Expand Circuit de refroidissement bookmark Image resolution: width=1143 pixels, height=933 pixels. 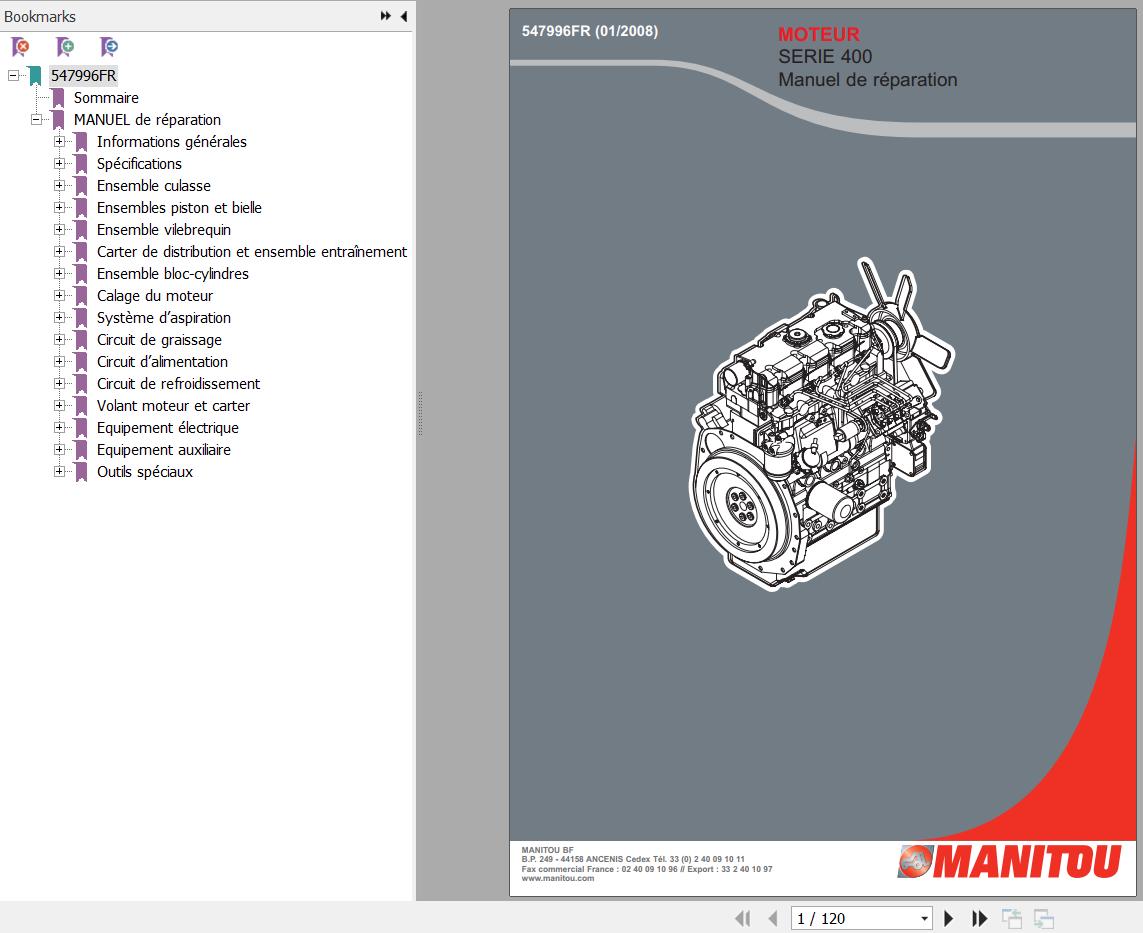click(59, 383)
